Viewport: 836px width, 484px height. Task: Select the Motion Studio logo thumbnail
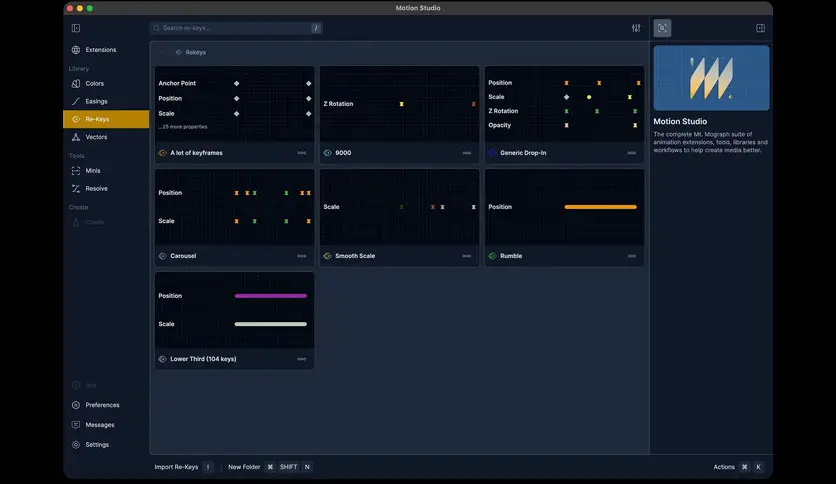711,78
